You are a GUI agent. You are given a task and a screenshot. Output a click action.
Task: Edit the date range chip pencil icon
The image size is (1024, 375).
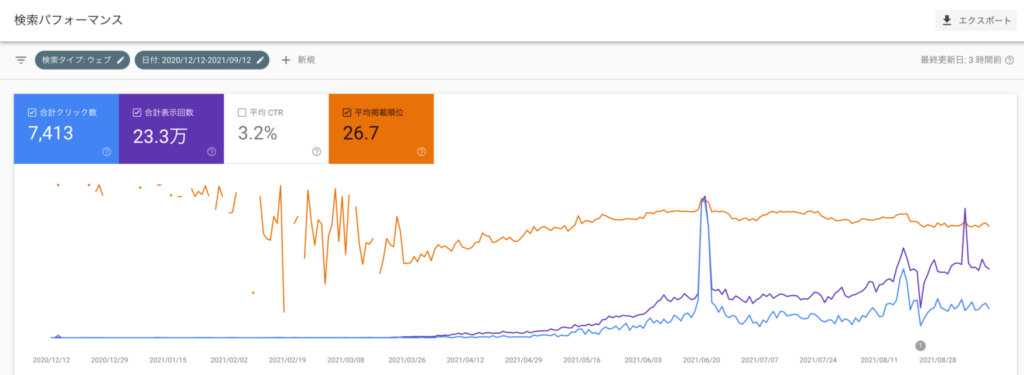pos(260,60)
